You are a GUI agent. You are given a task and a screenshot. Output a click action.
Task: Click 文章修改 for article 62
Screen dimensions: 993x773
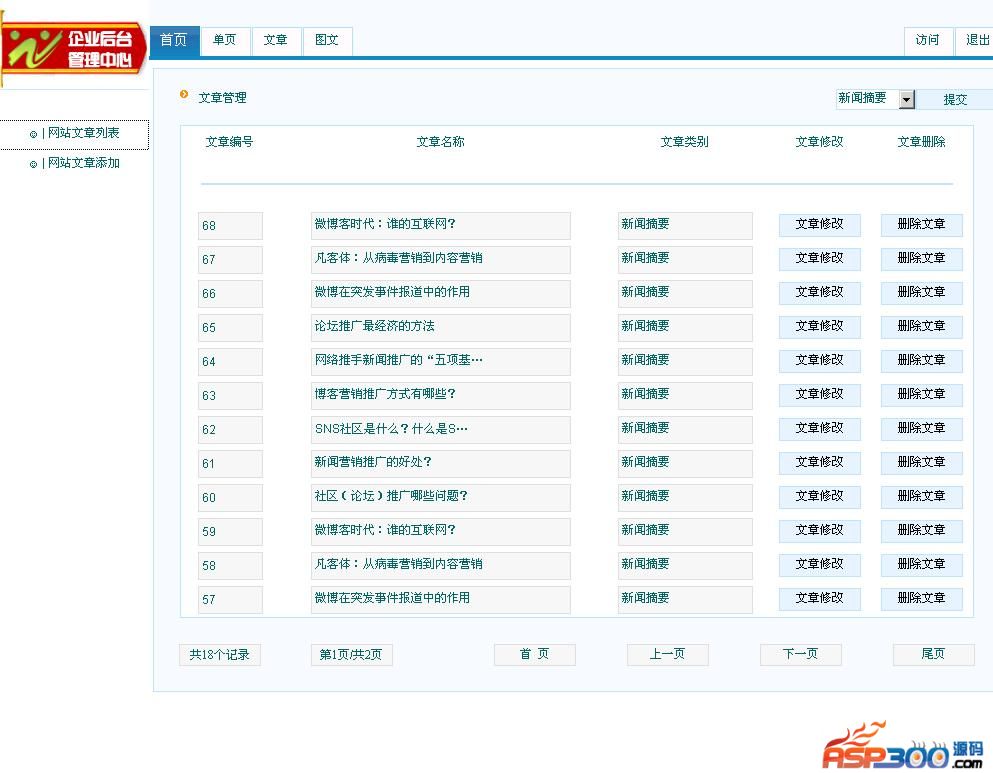click(819, 429)
